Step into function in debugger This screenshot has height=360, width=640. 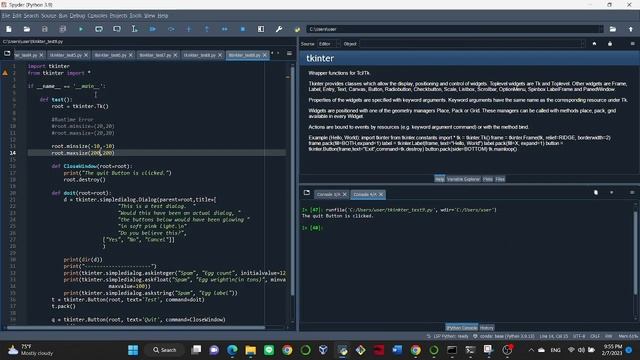click(189, 29)
